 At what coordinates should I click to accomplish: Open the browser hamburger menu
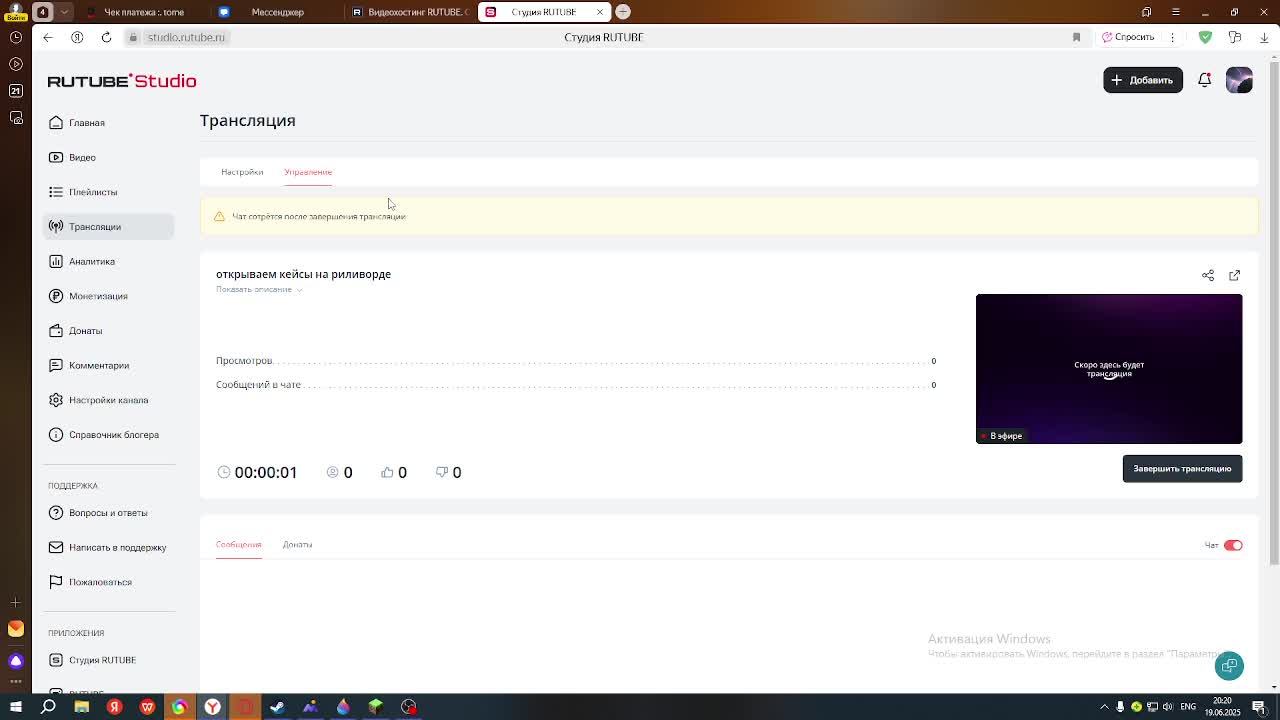point(1176,12)
